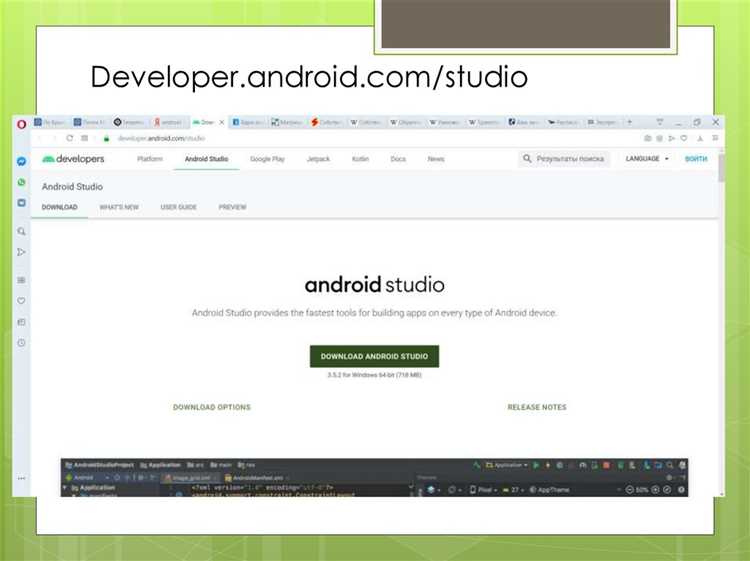Open bookmarks heart icon in sidebar
Screen dimensions: 750x561
click(22, 301)
